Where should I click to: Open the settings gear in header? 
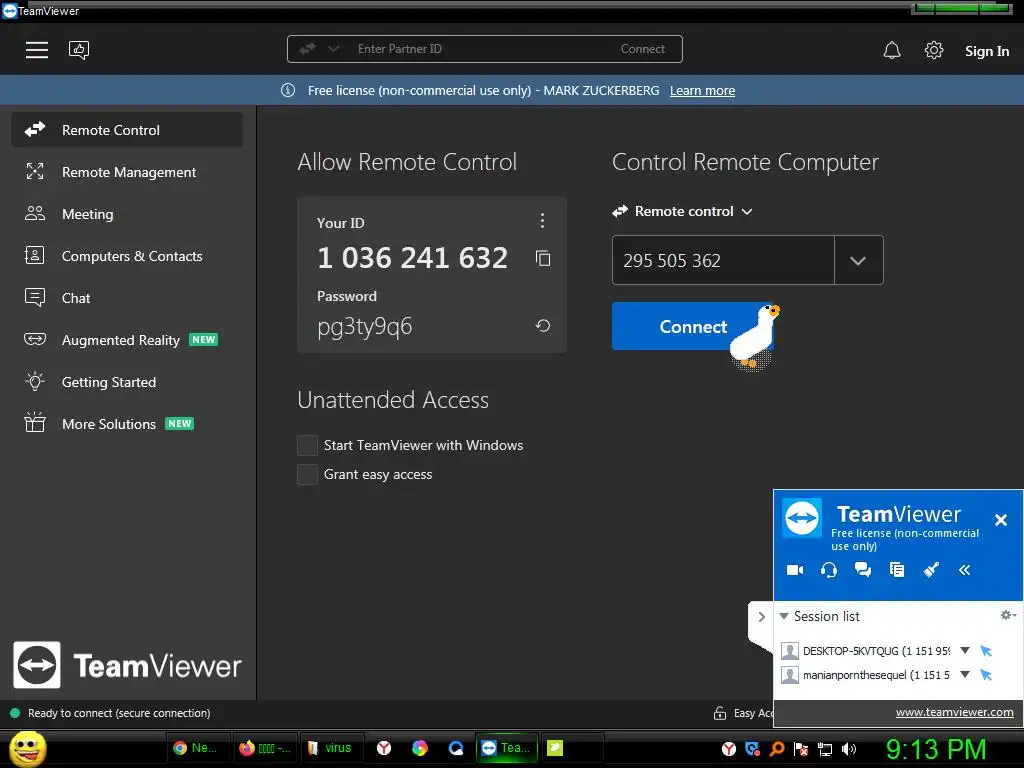934,50
